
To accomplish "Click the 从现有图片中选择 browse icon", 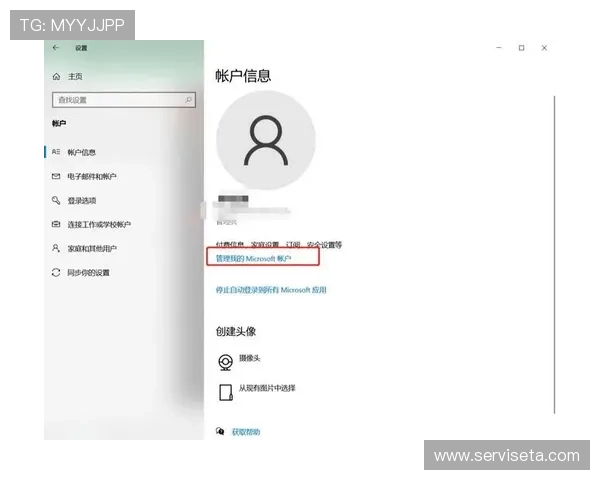I will [226, 392].
